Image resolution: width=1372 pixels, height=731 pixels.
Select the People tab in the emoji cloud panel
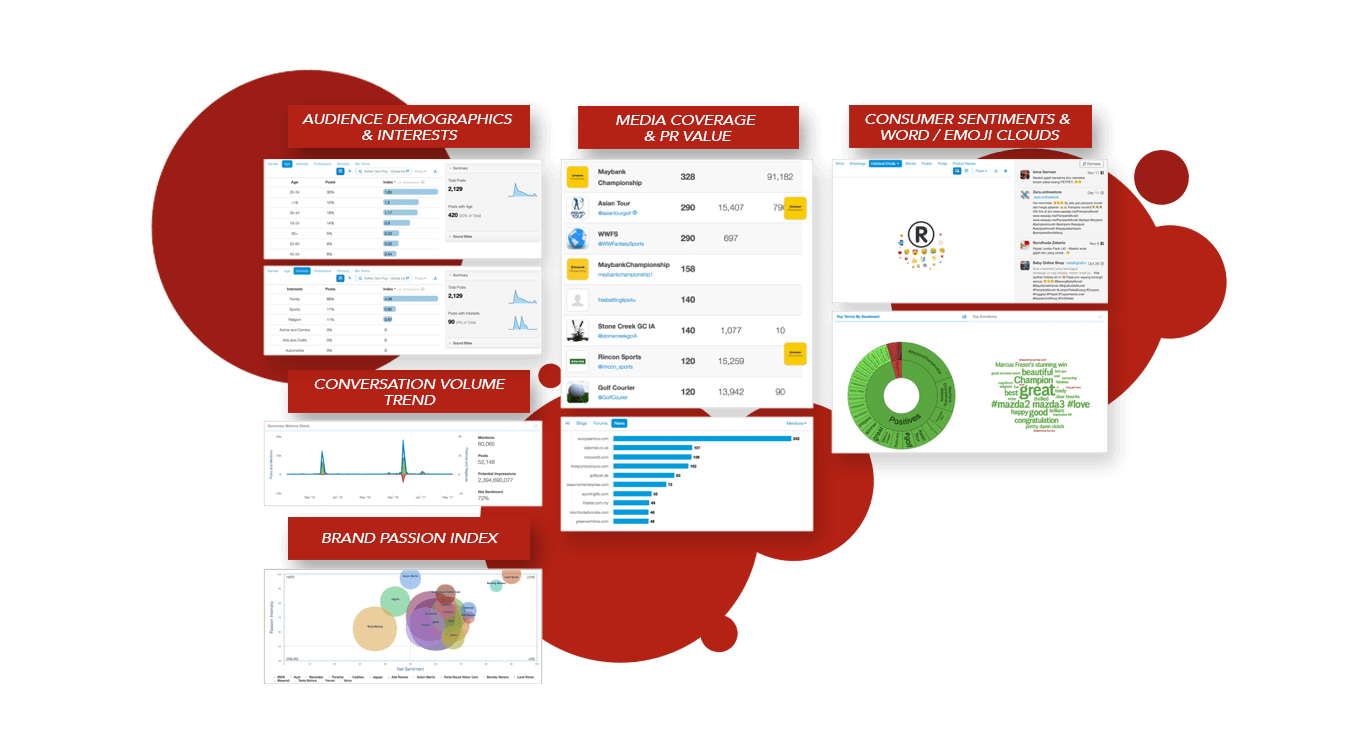click(x=926, y=163)
